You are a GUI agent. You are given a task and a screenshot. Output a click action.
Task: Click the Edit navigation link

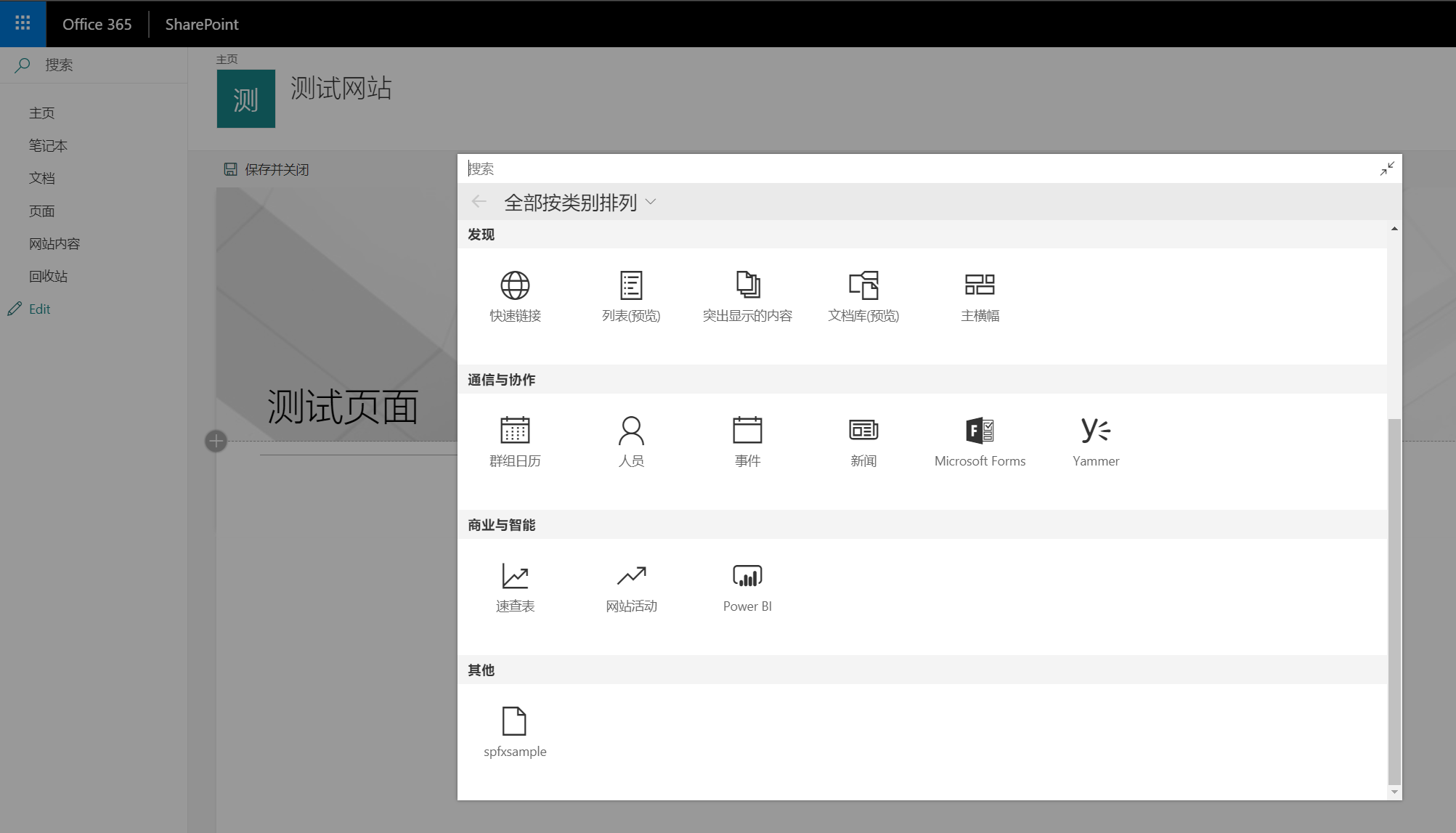[x=39, y=308]
